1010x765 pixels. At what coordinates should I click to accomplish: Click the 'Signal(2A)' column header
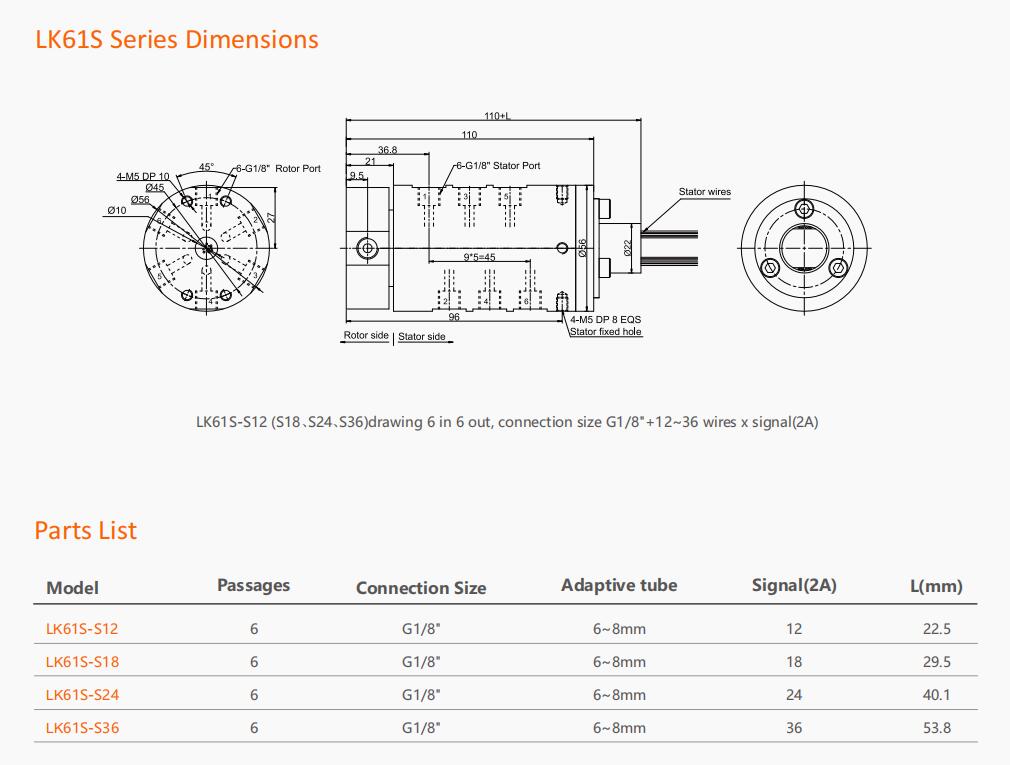click(x=794, y=585)
